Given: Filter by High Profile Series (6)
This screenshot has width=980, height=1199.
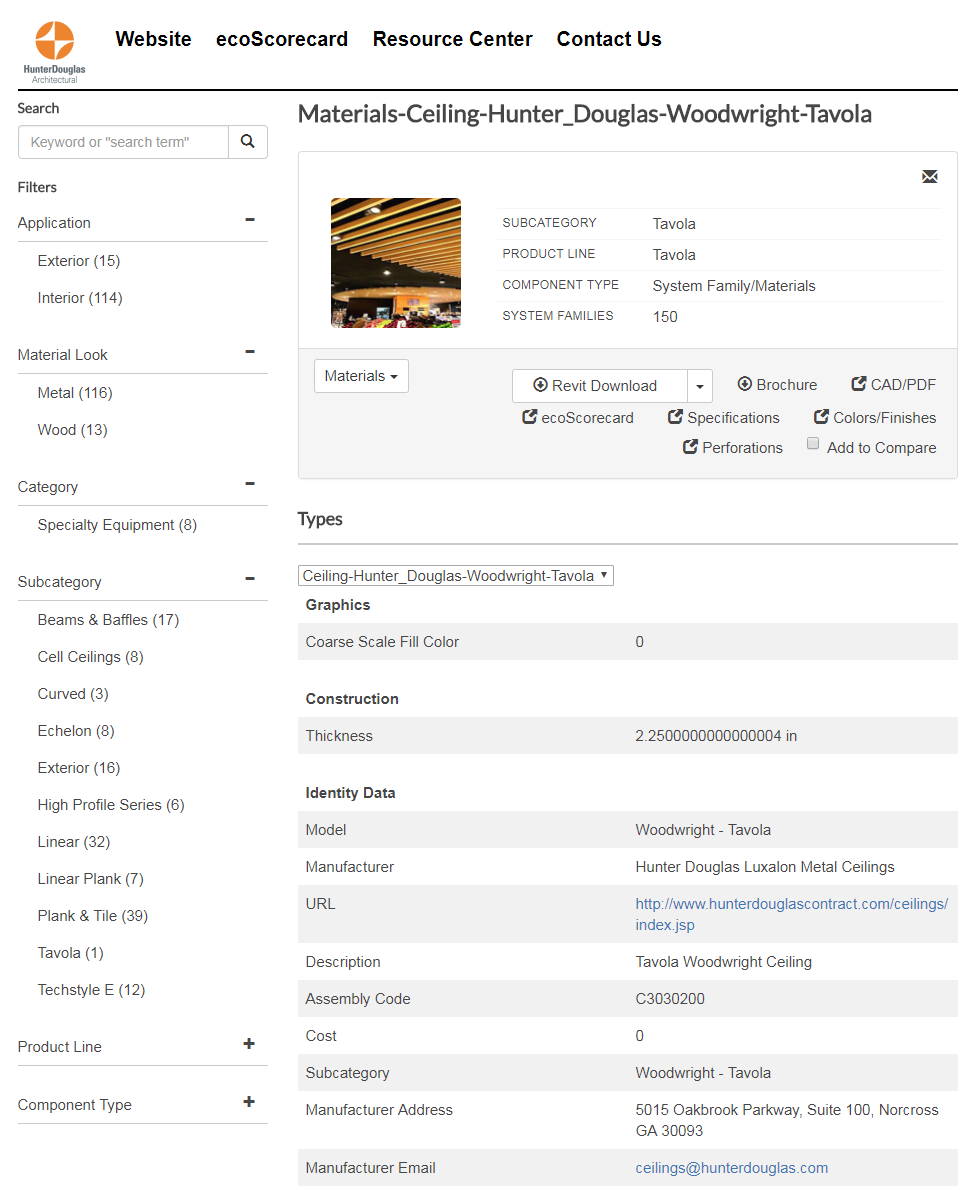Looking at the screenshot, I should (x=111, y=804).
